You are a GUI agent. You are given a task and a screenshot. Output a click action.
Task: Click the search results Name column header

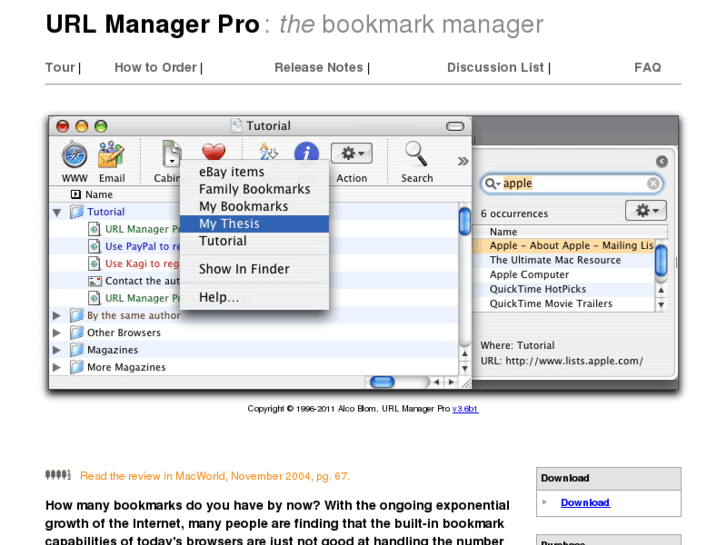(x=570, y=231)
